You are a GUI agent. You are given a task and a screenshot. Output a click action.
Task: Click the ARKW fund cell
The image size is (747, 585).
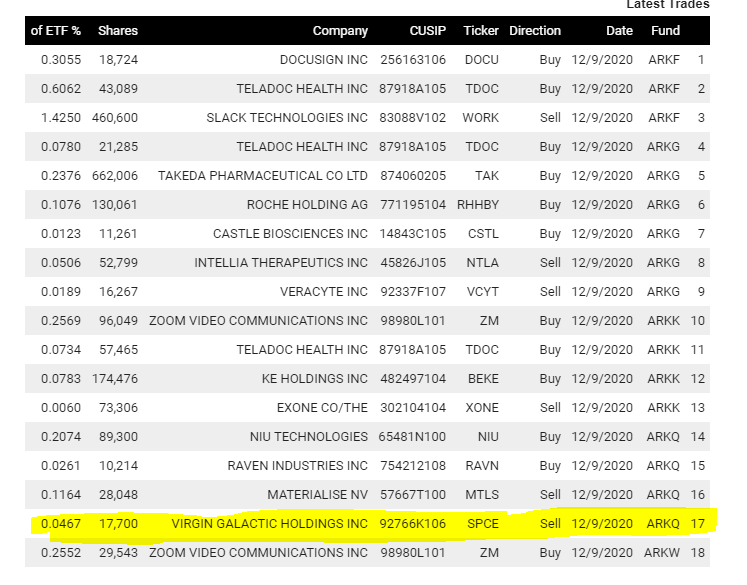click(x=662, y=554)
